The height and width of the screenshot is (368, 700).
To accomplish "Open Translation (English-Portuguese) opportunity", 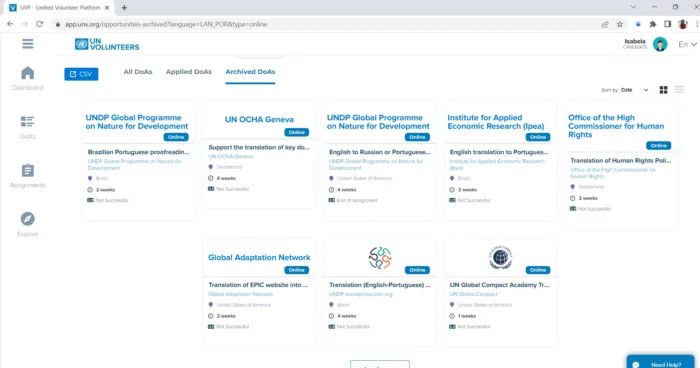I will [x=380, y=284].
